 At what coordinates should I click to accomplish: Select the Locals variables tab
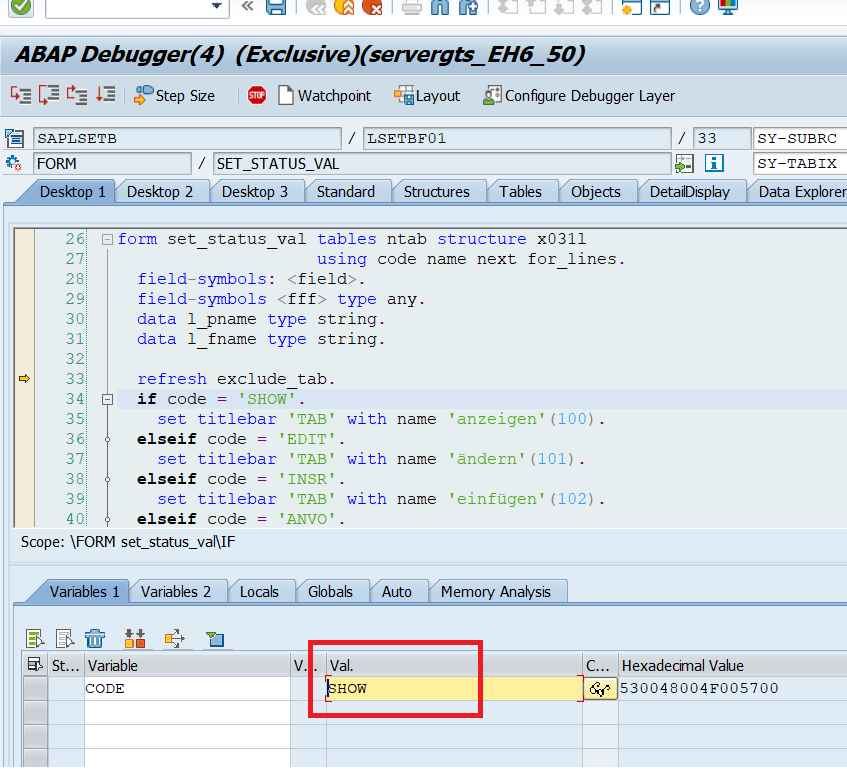pyautogui.click(x=259, y=591)
